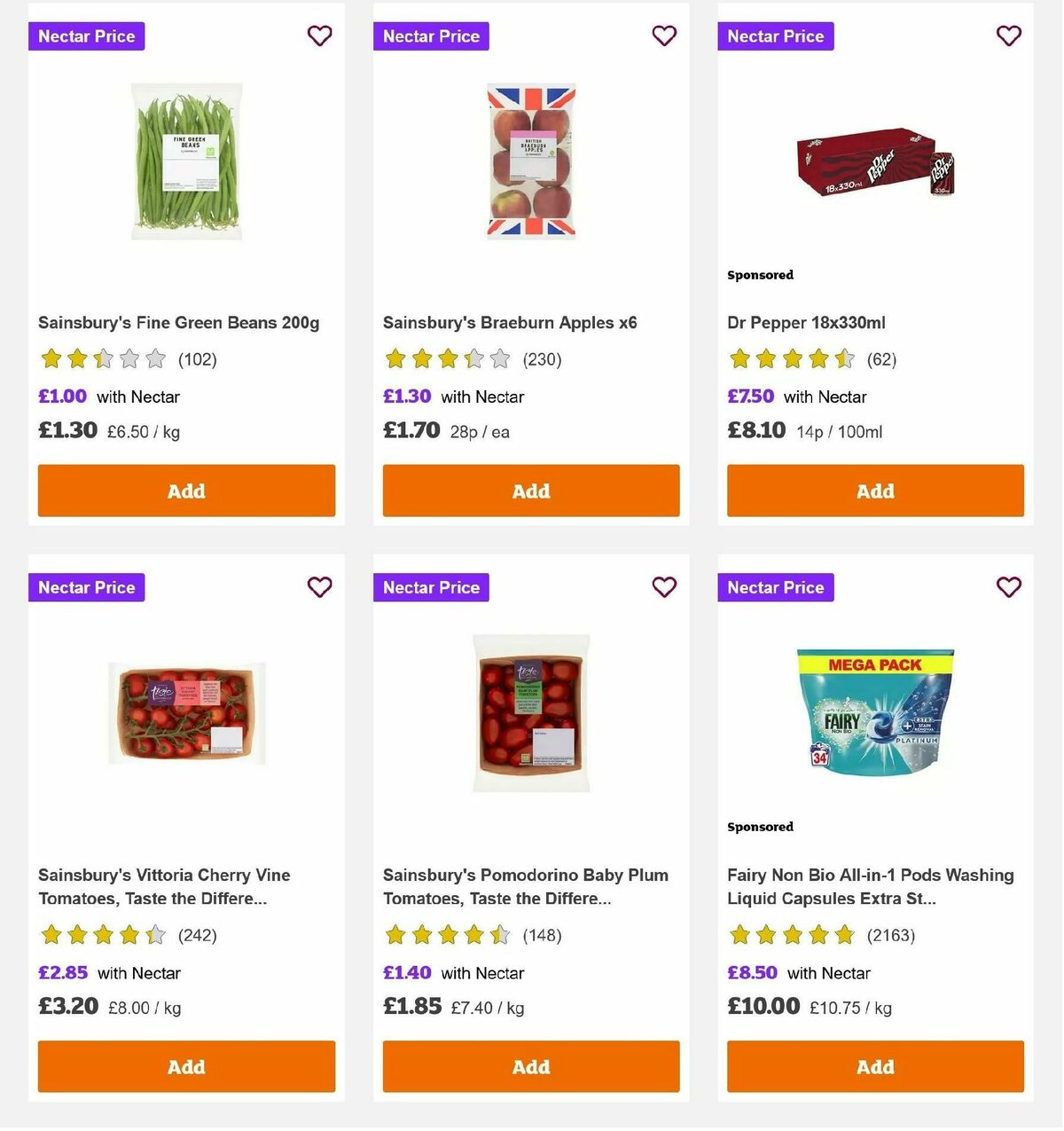
Task: Click the Nectar Price badge on Green Beans
Action: click(86, 36)
